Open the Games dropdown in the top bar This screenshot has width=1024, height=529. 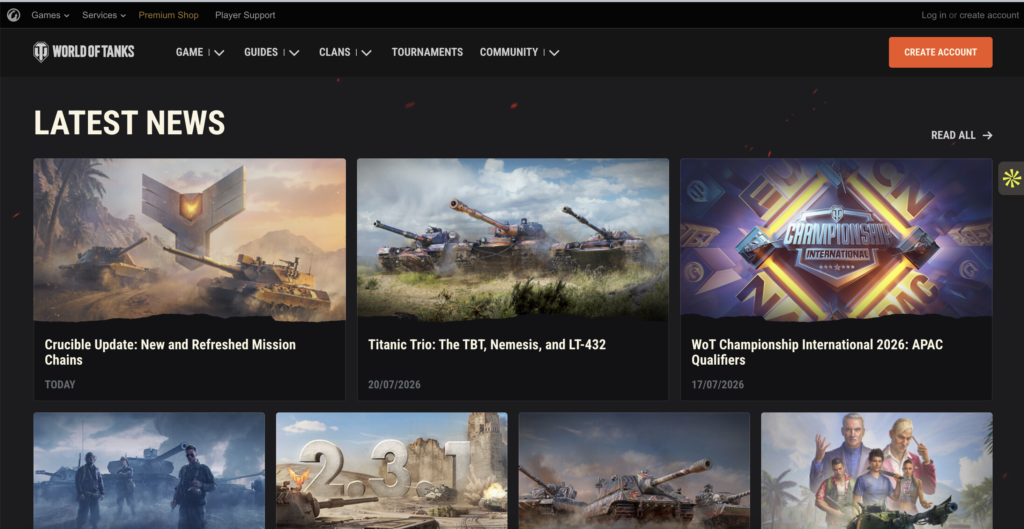[x=50, y=15]
